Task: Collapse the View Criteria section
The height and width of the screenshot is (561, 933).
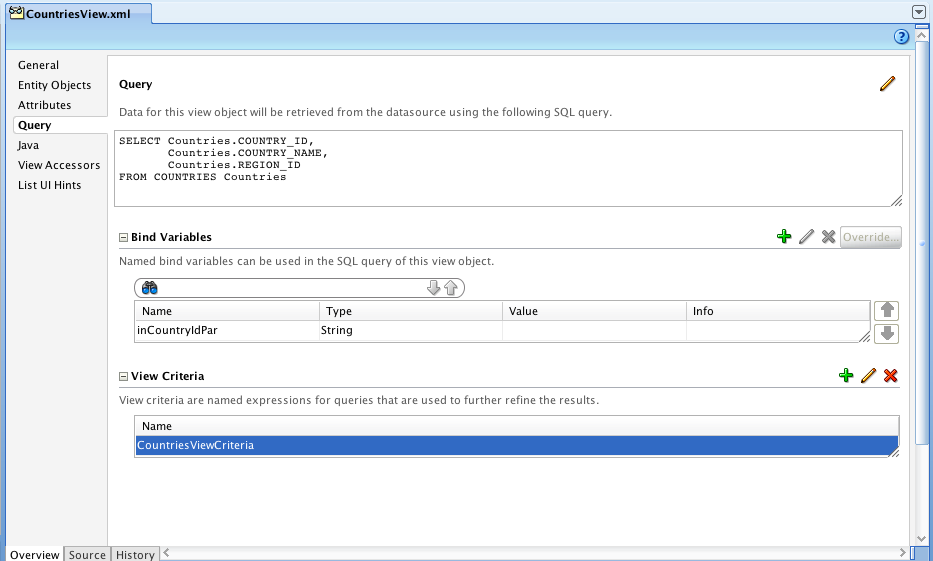Action: tap(123, 377)
